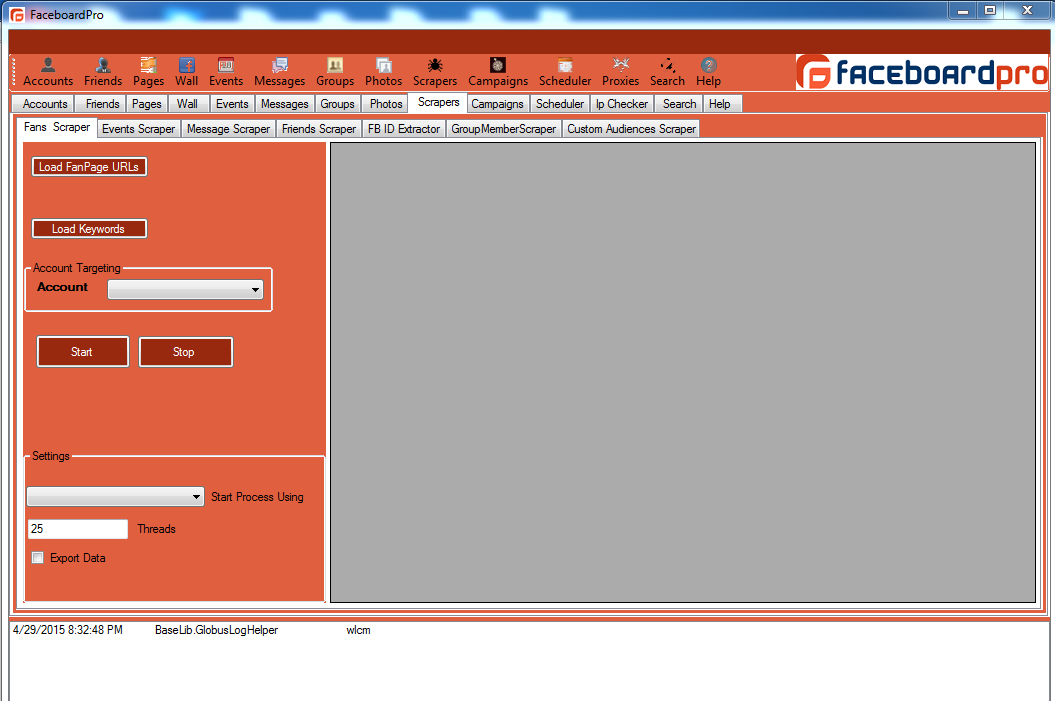Viewport: 1055px width, 701px height.
Task: Open the Accounts toolbar icon
Action: click(x=48, y=73)
